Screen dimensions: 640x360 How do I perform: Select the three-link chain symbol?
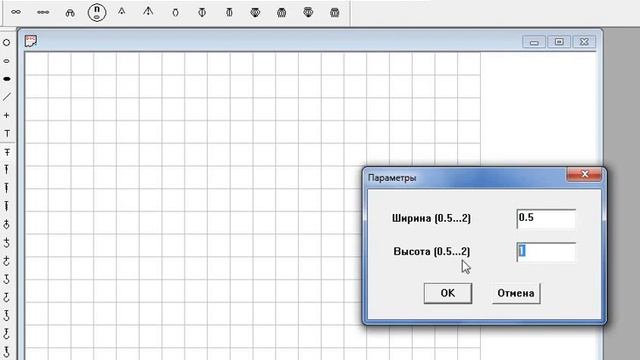(x=43, y=12)
